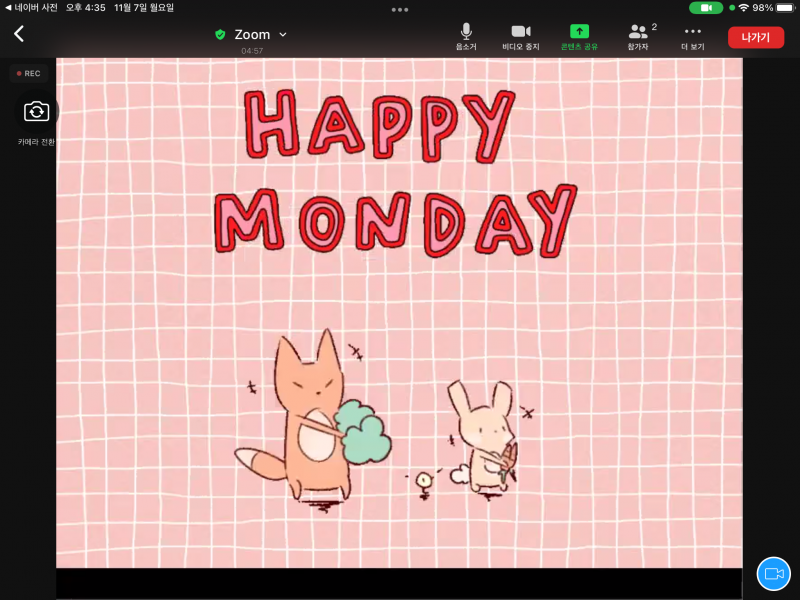
Task: Tap the Wi-Fi icon in status bar
Action: pos(744,7)
